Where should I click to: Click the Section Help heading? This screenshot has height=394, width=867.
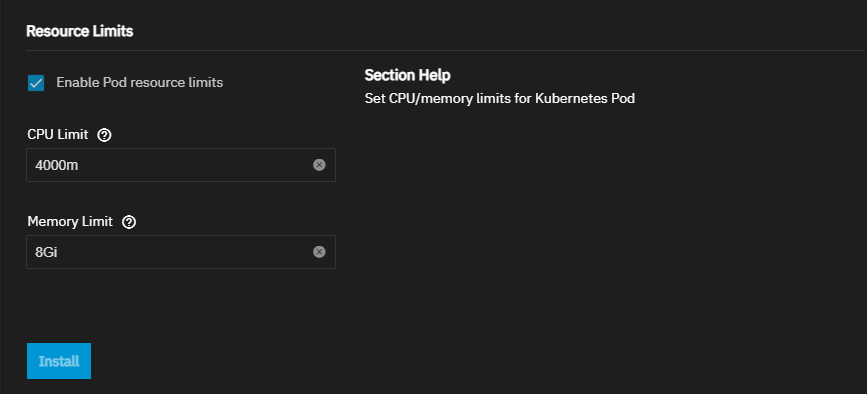tap(408, 75)
